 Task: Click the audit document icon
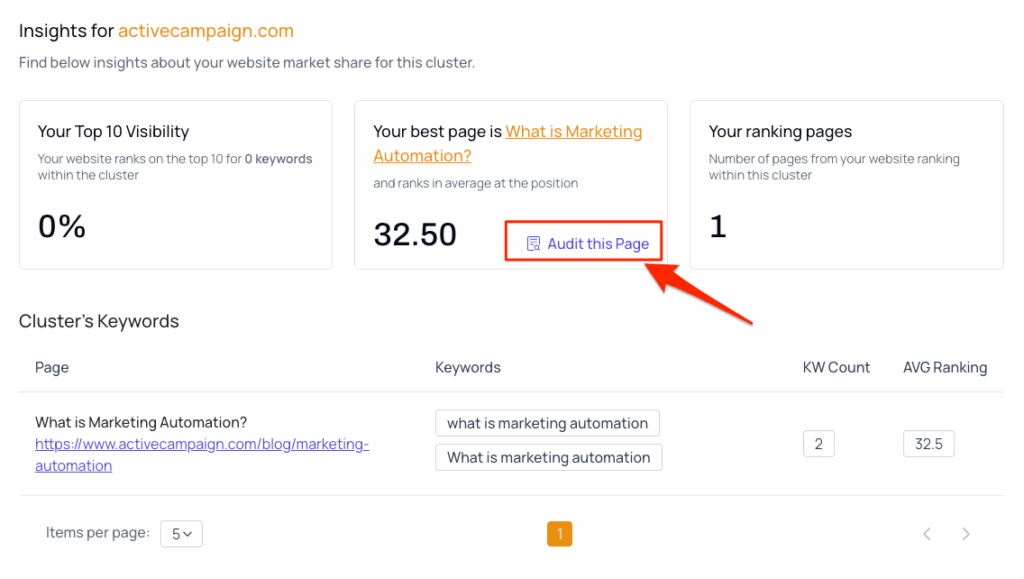tap(533, 243)
